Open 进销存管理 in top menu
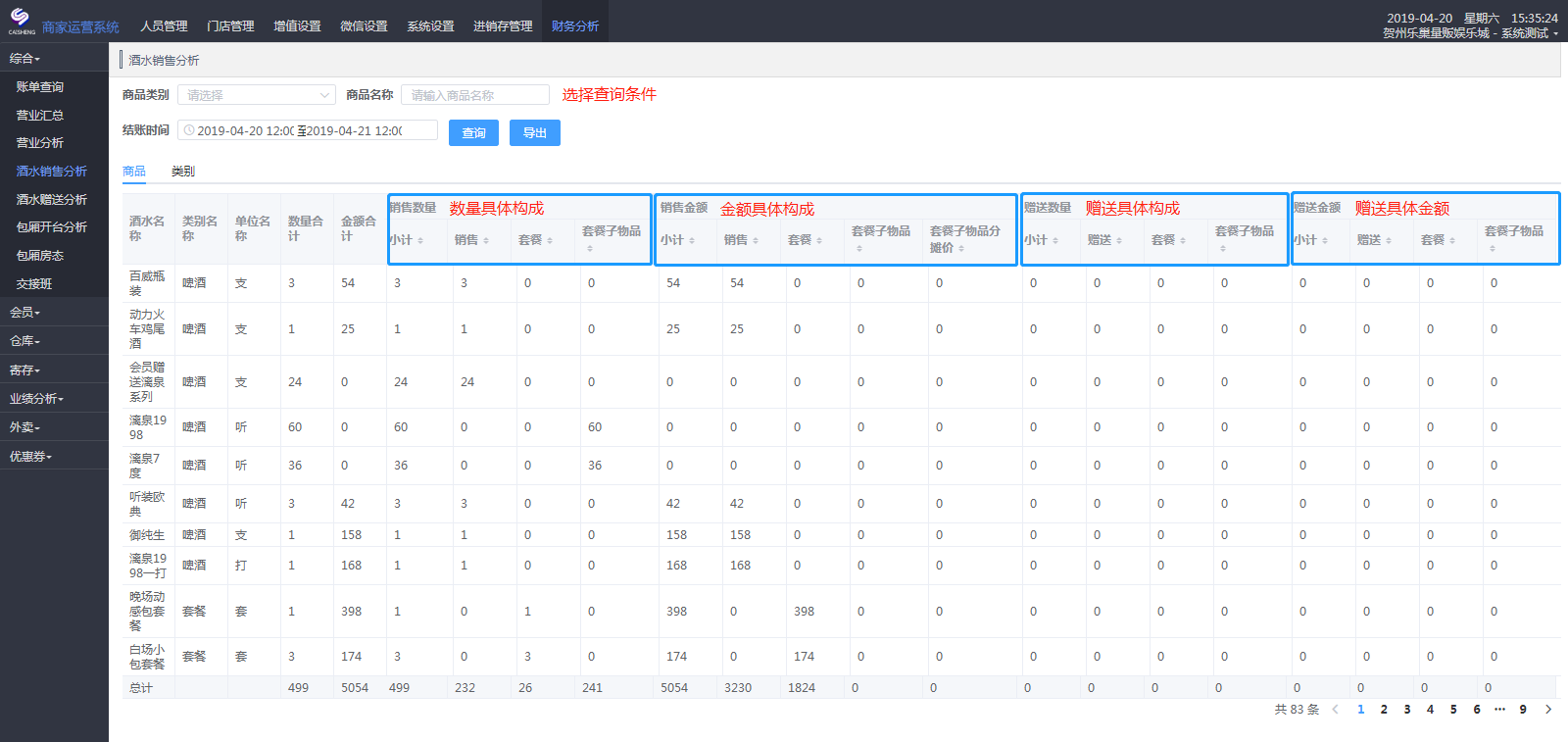This screenshot has height=742, width=1568. (503, 26)
